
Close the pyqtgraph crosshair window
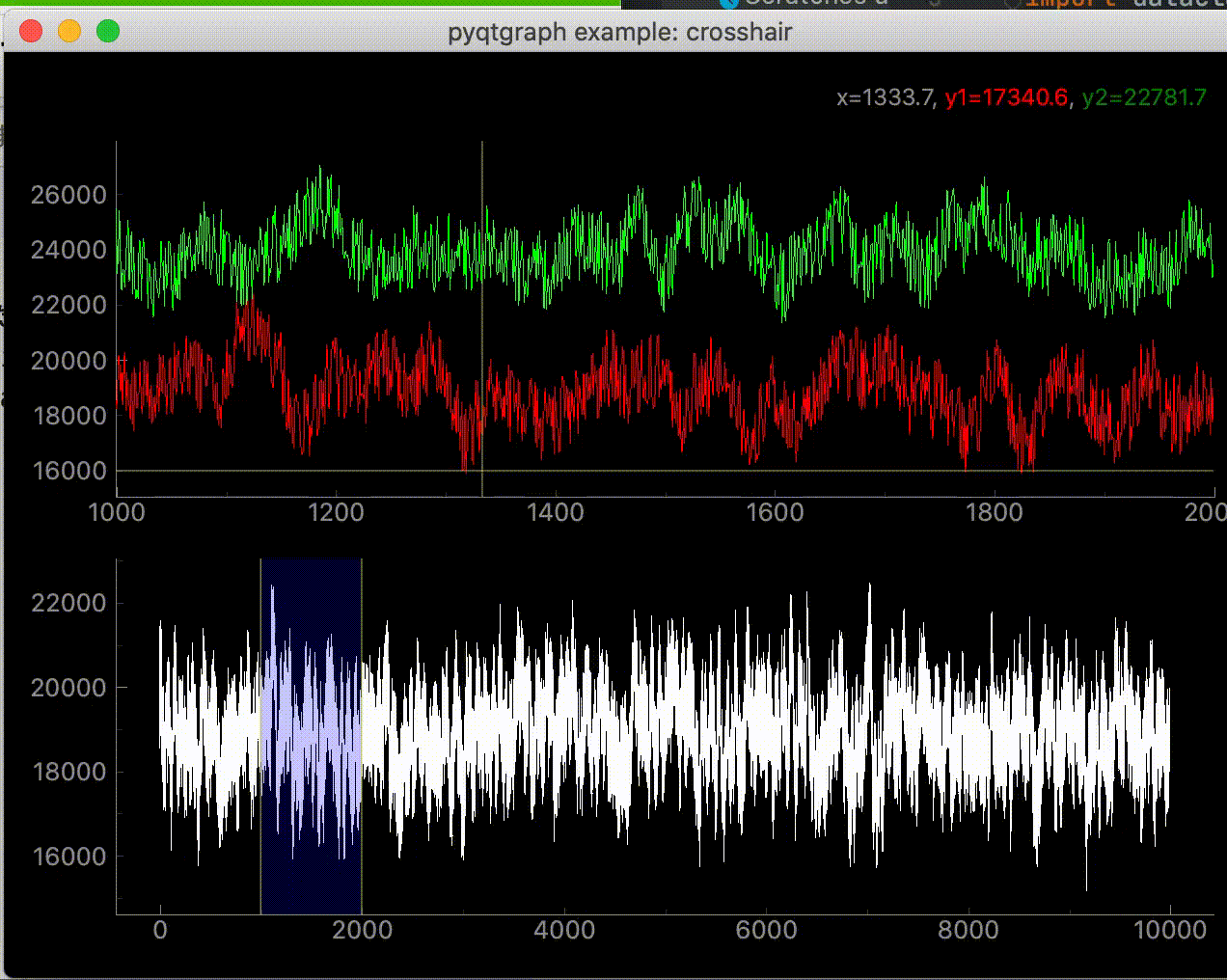[31, 32]
